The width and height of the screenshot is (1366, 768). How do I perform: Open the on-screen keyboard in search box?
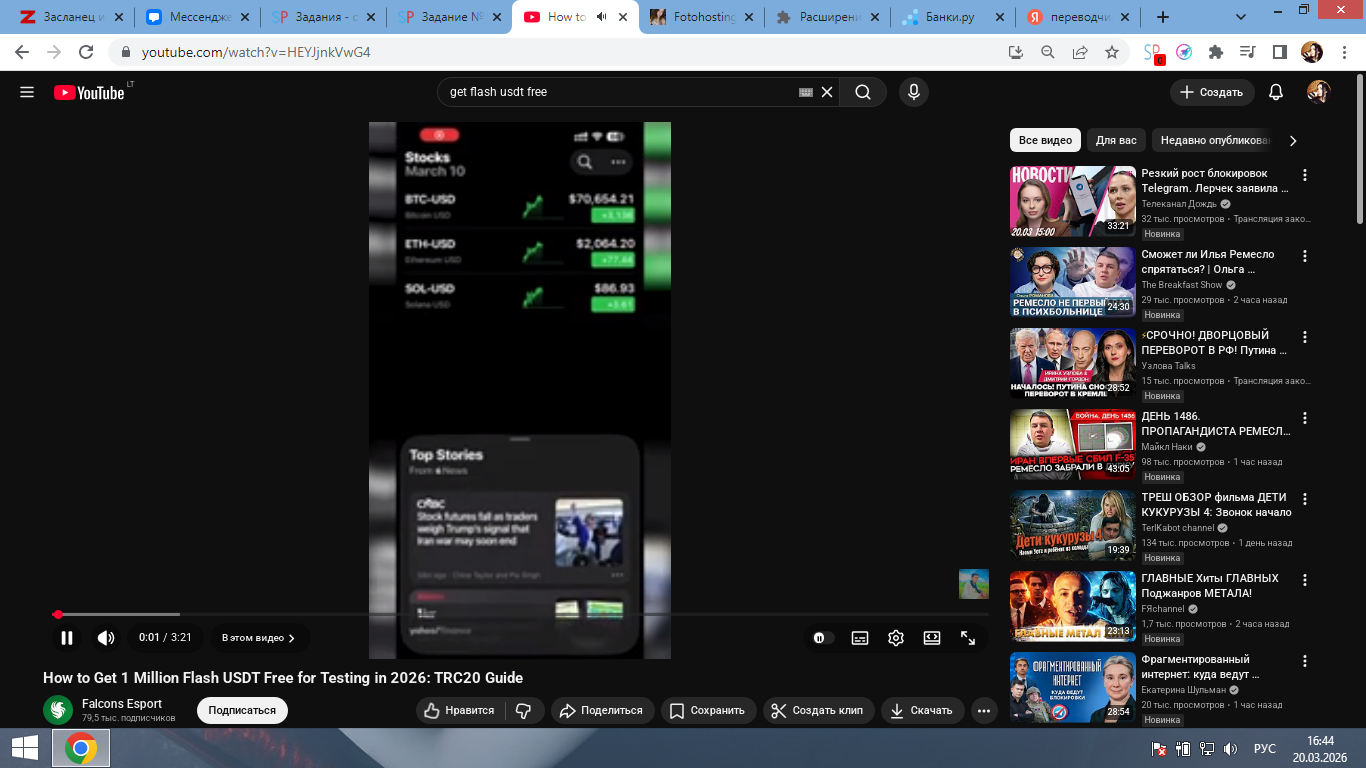[806, 92]
